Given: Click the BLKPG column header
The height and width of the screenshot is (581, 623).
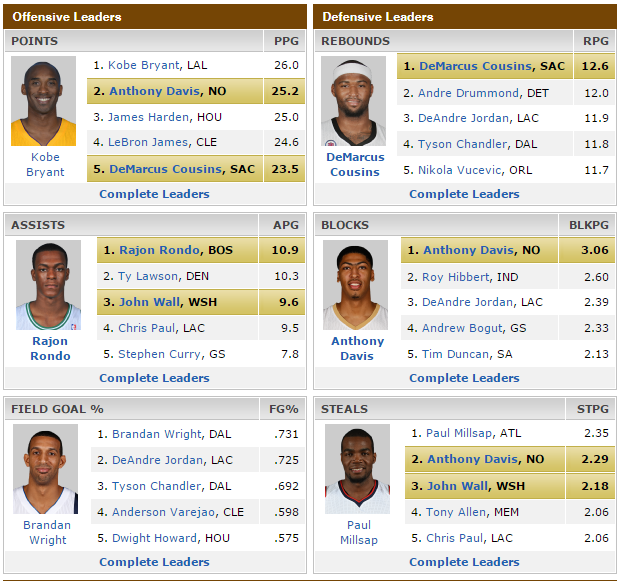Looking at the screenshot, I should pos(589,225).
